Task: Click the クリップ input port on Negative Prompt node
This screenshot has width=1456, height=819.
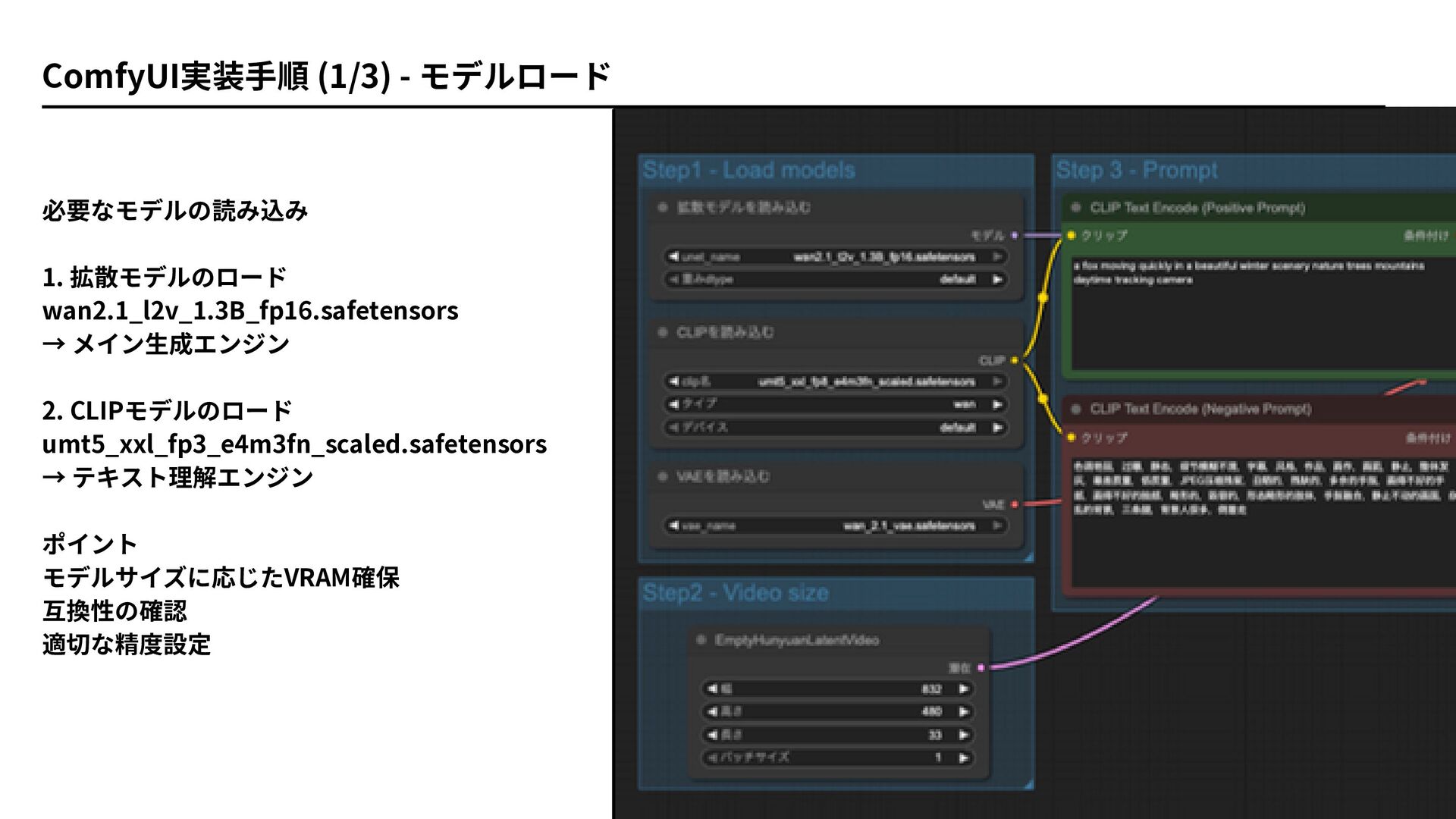Action: [x=1071, y=438]
